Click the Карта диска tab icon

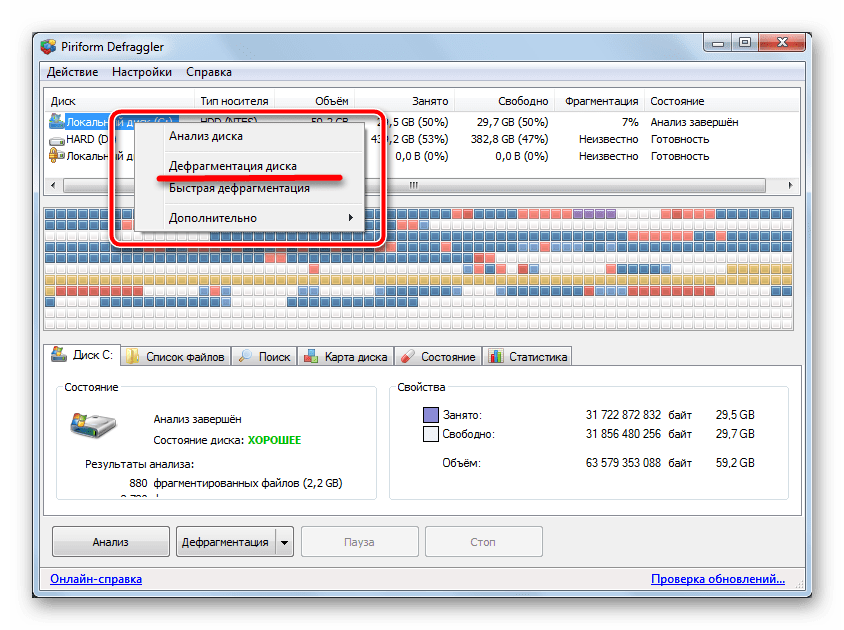tap(311, 356)
